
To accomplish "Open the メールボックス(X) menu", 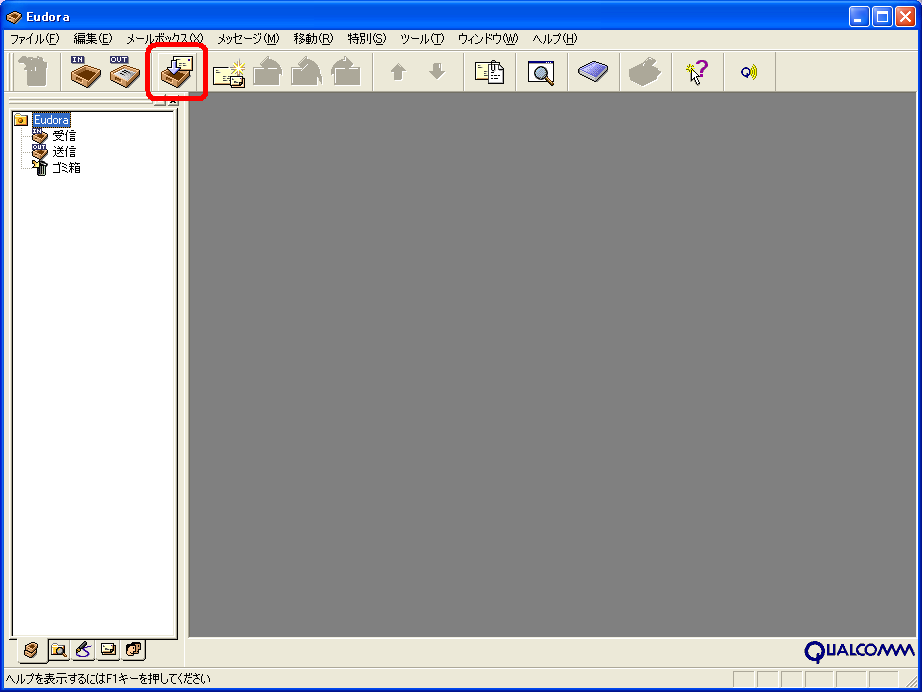I will tap(165, 39).
